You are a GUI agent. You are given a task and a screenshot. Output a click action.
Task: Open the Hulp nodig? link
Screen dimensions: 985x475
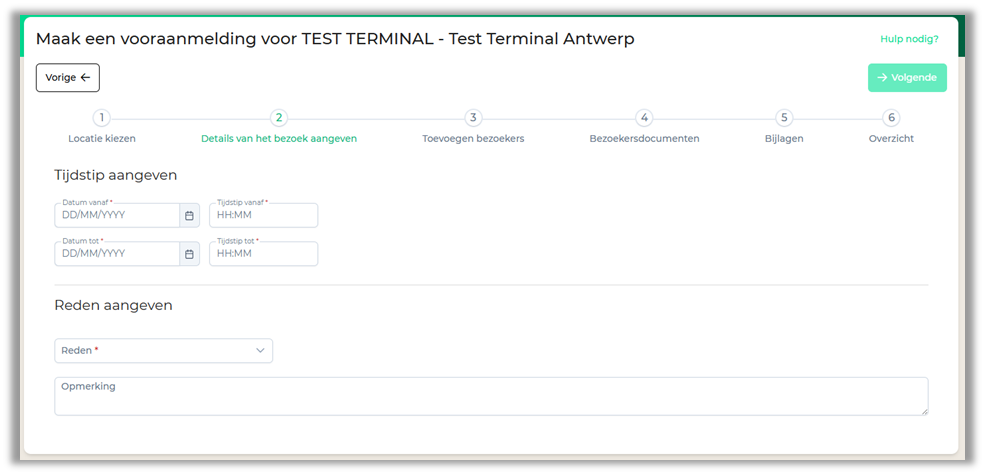coord(909,39)
